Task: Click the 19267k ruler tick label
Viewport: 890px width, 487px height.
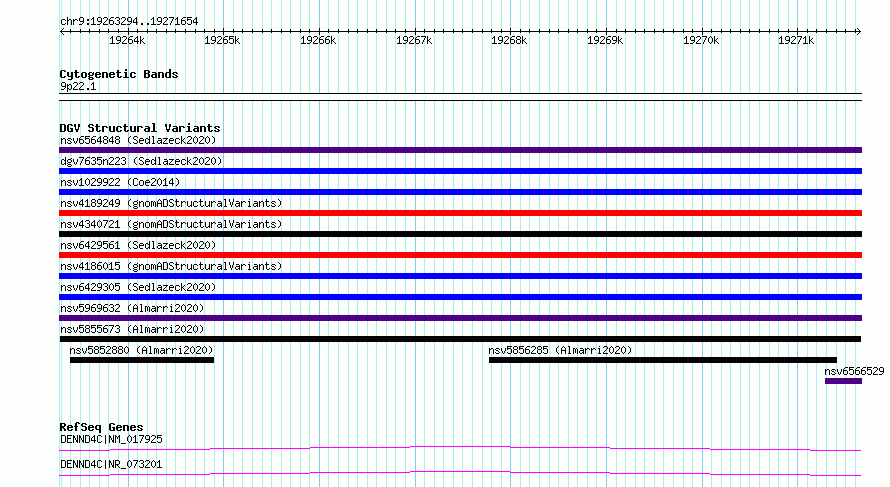Action: [414, 40]
